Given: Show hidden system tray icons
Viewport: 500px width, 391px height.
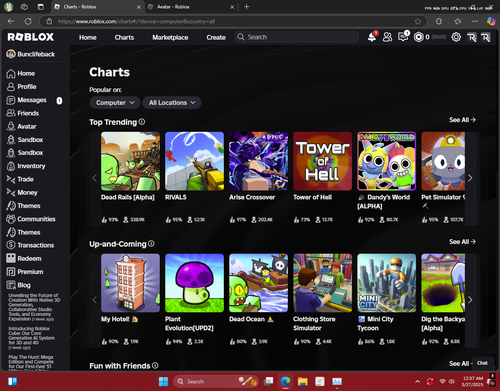Looking at the screenshot, I should (417, 381).
